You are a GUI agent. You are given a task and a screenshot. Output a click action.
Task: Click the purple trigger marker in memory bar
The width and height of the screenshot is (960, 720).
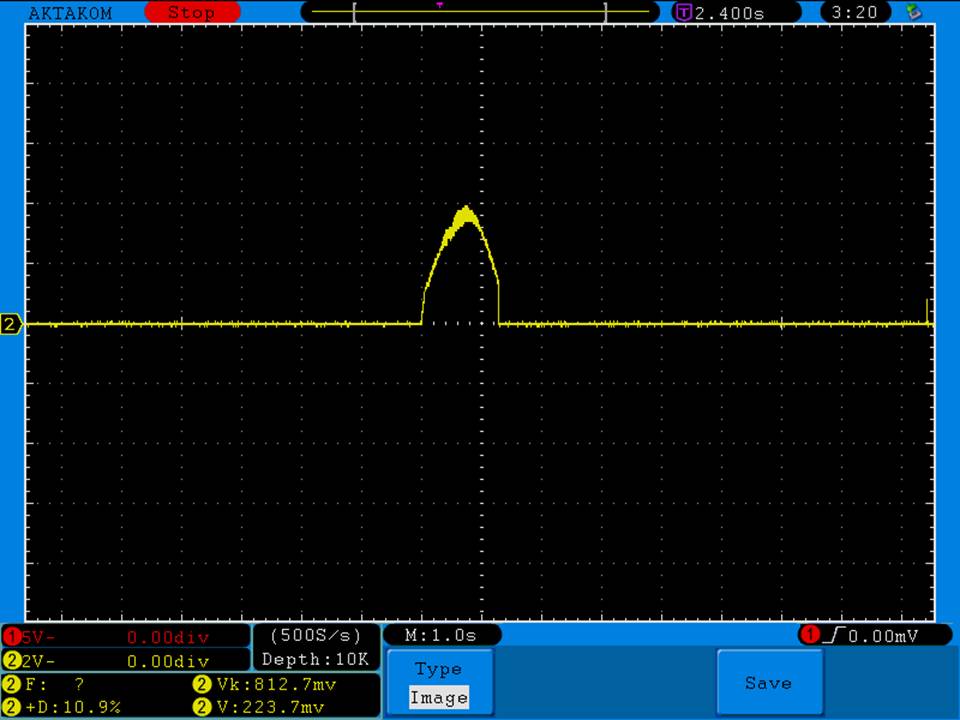tap(440, 5)
